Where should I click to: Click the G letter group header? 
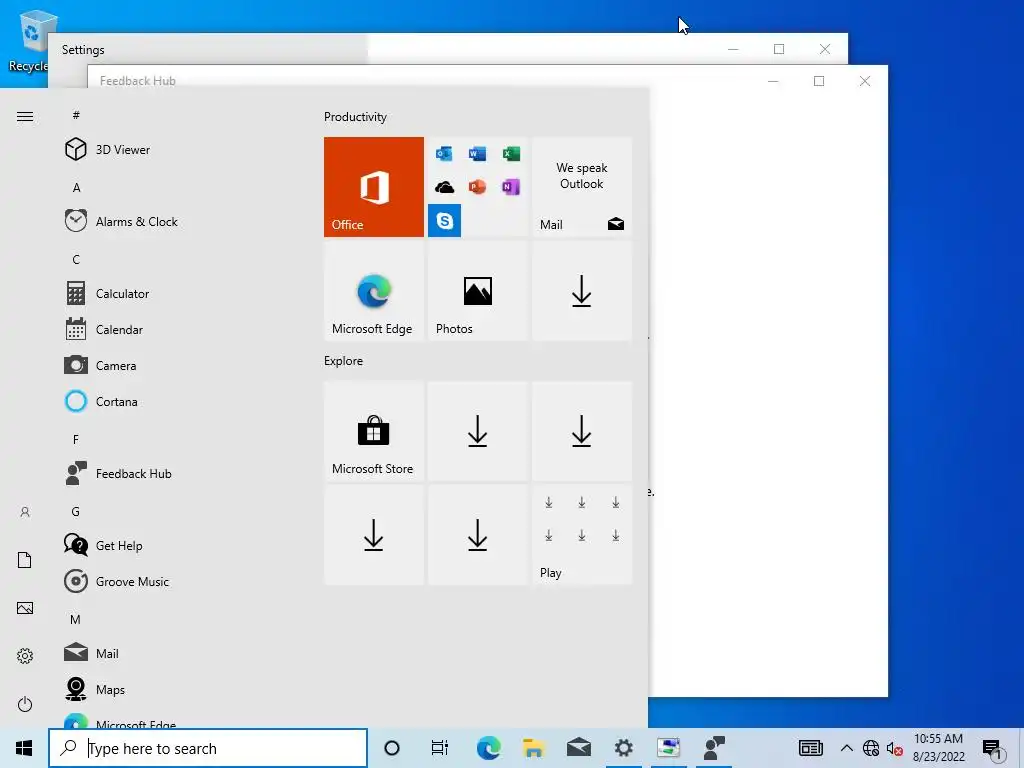76,511
